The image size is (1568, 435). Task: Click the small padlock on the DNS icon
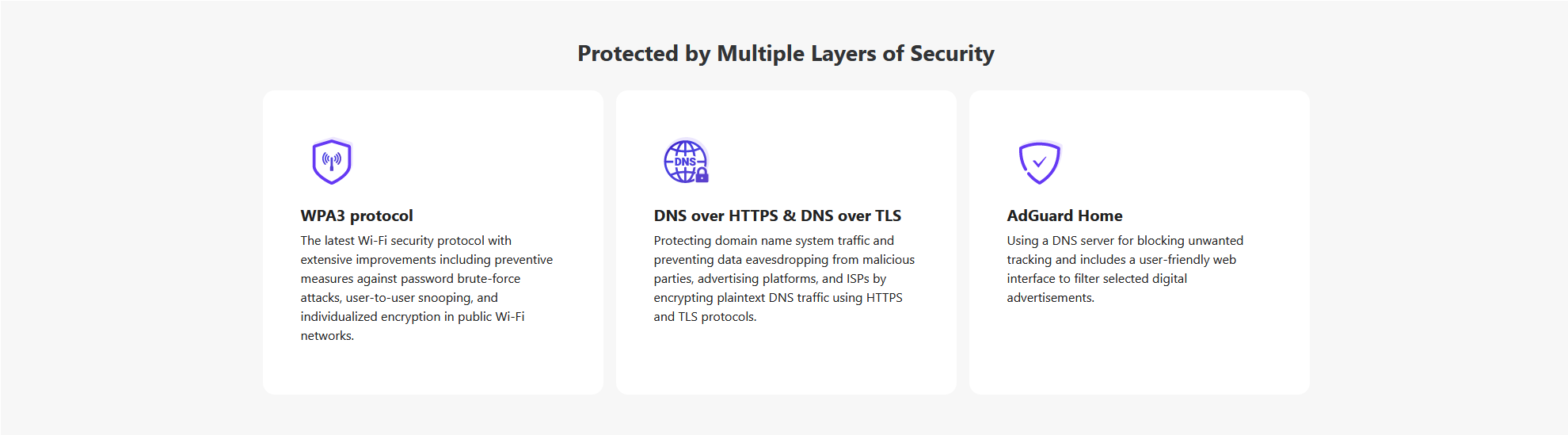(x=702, y=176)
